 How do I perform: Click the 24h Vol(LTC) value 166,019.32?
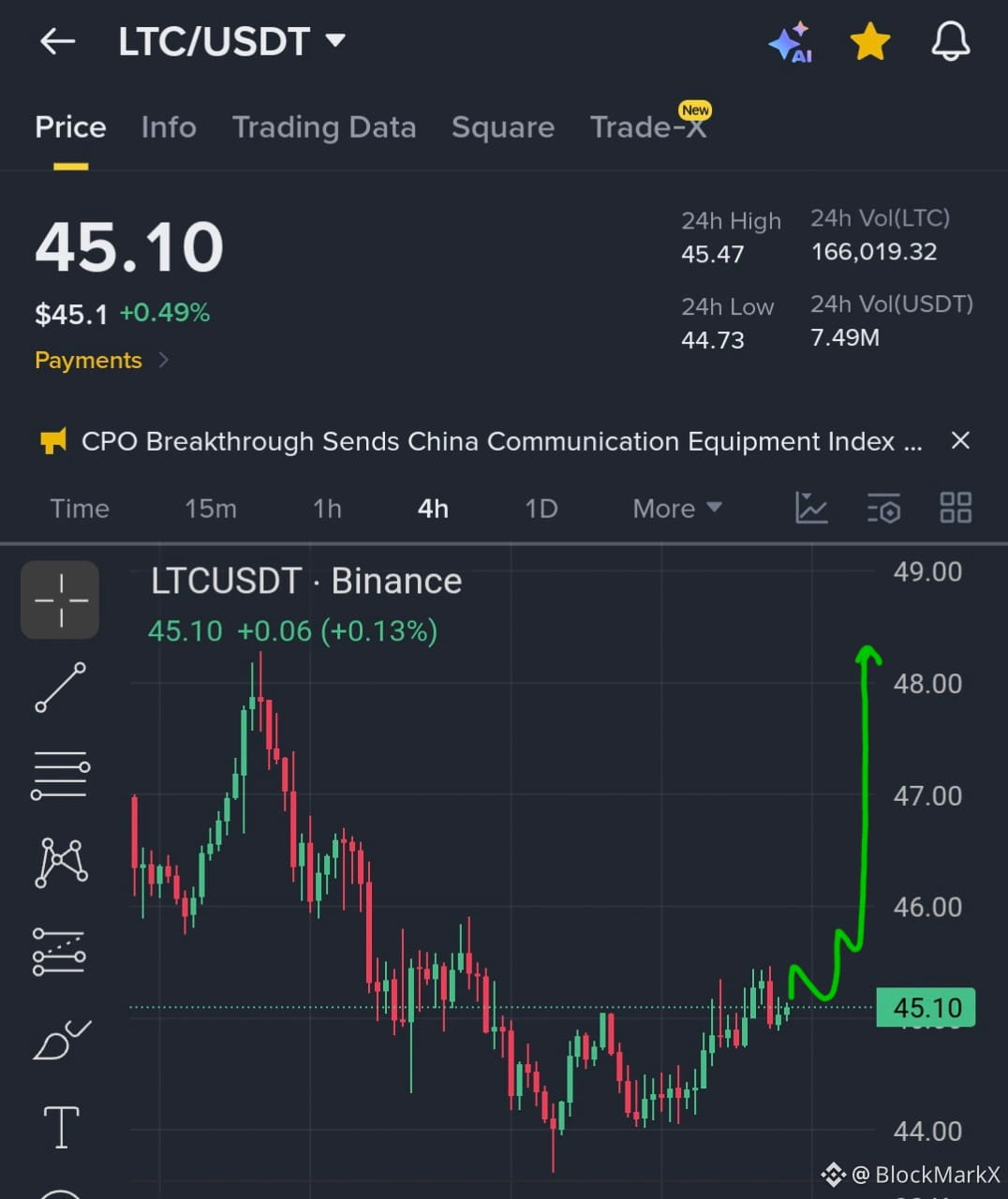[x=874, y=252]
